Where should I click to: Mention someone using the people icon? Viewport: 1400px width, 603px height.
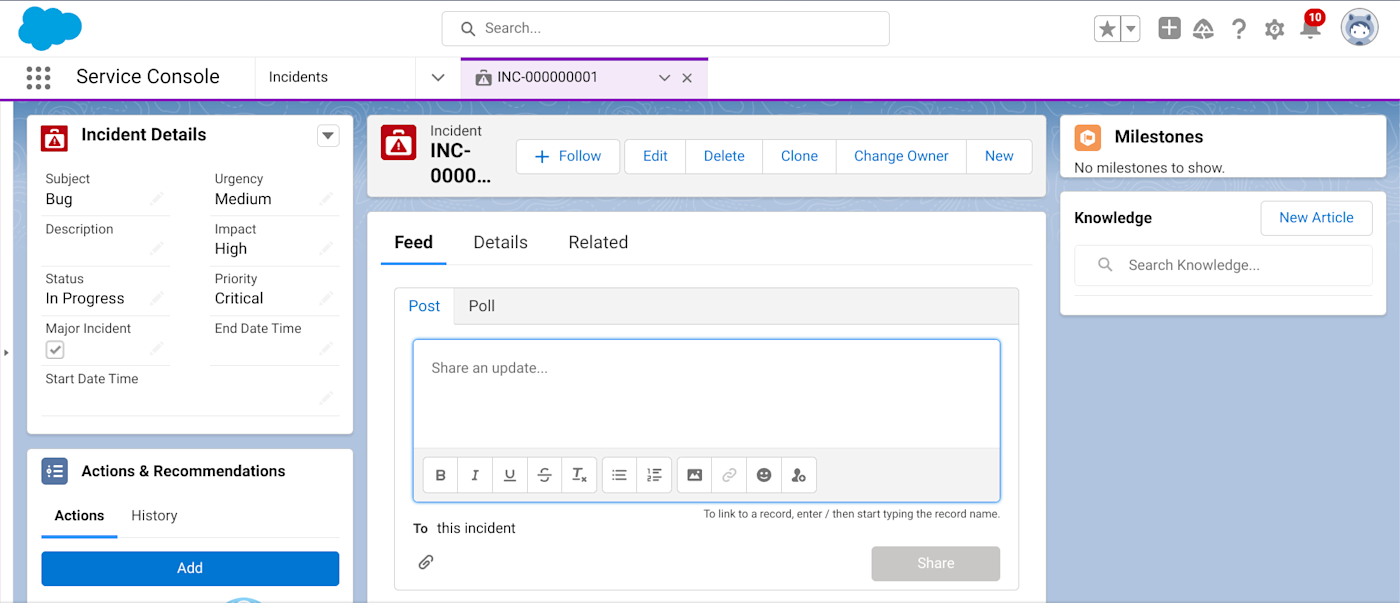click(x=798, y=475)
